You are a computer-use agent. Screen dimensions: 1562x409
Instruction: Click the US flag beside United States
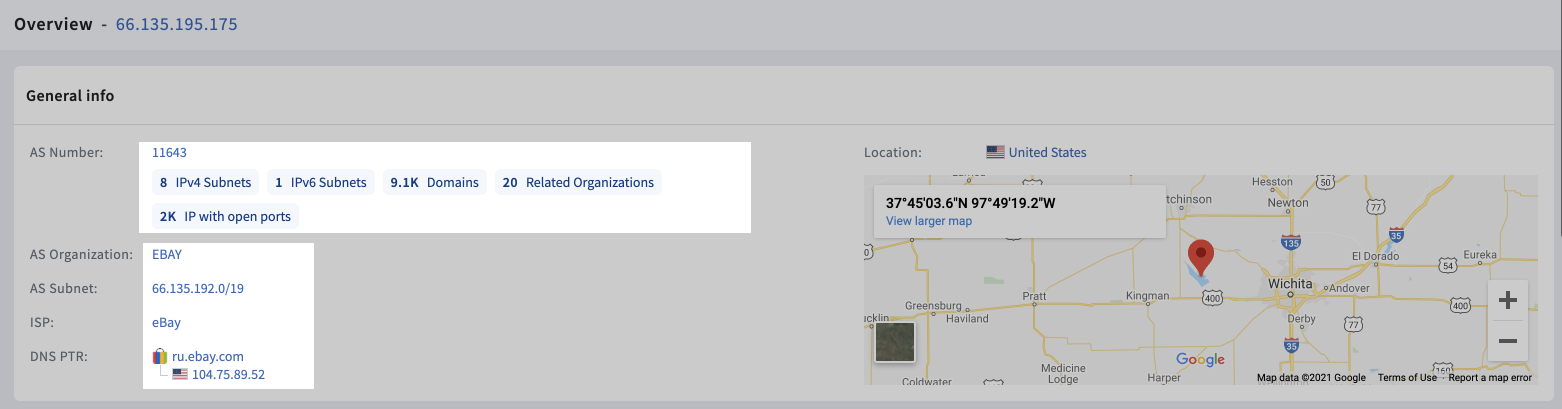pos(995,153)
